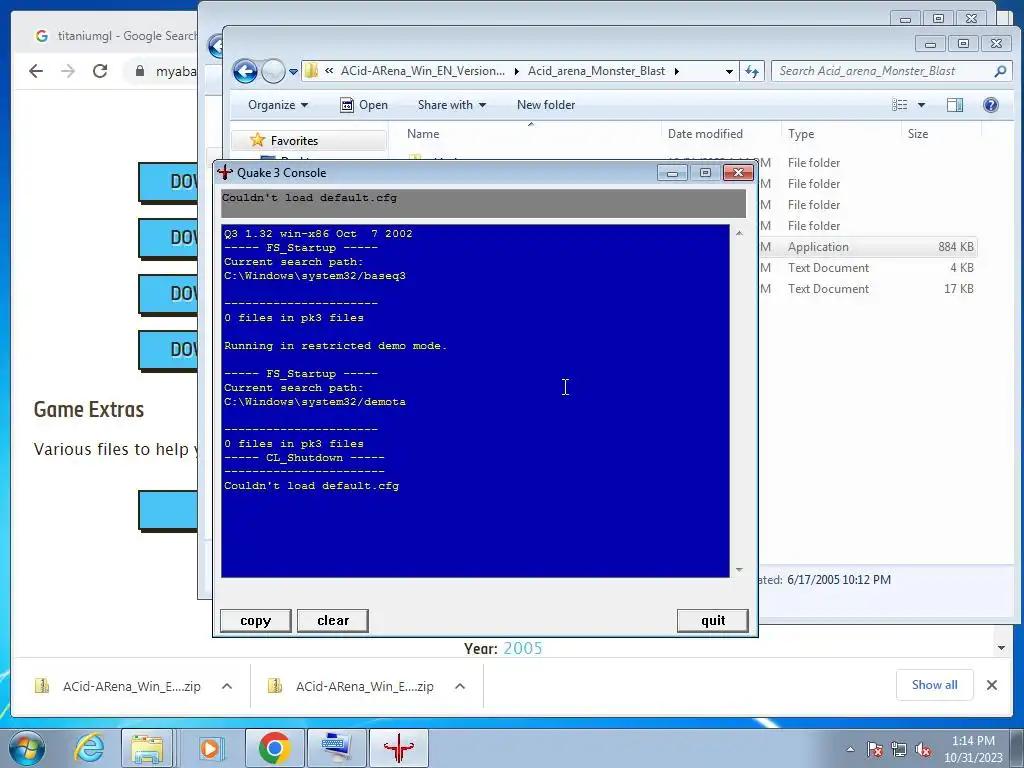
Task: Click the folder icon in the address bar
Action: 312,71
